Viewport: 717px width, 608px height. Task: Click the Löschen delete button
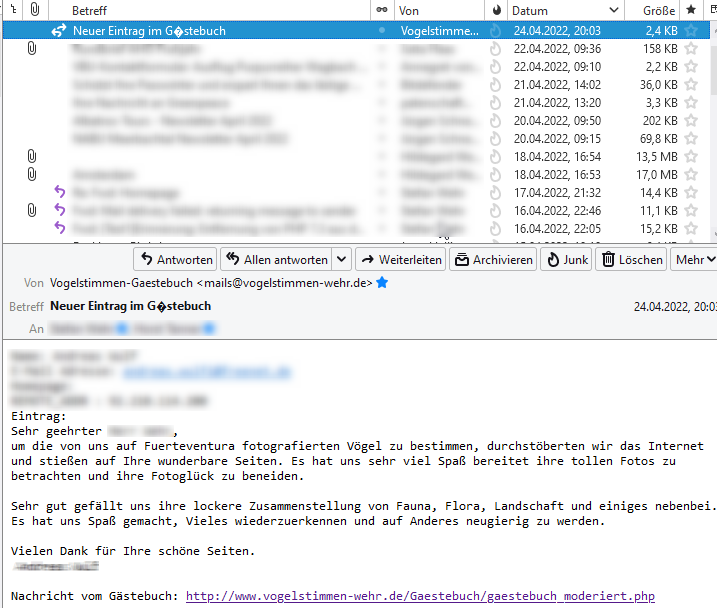(631, 259)
